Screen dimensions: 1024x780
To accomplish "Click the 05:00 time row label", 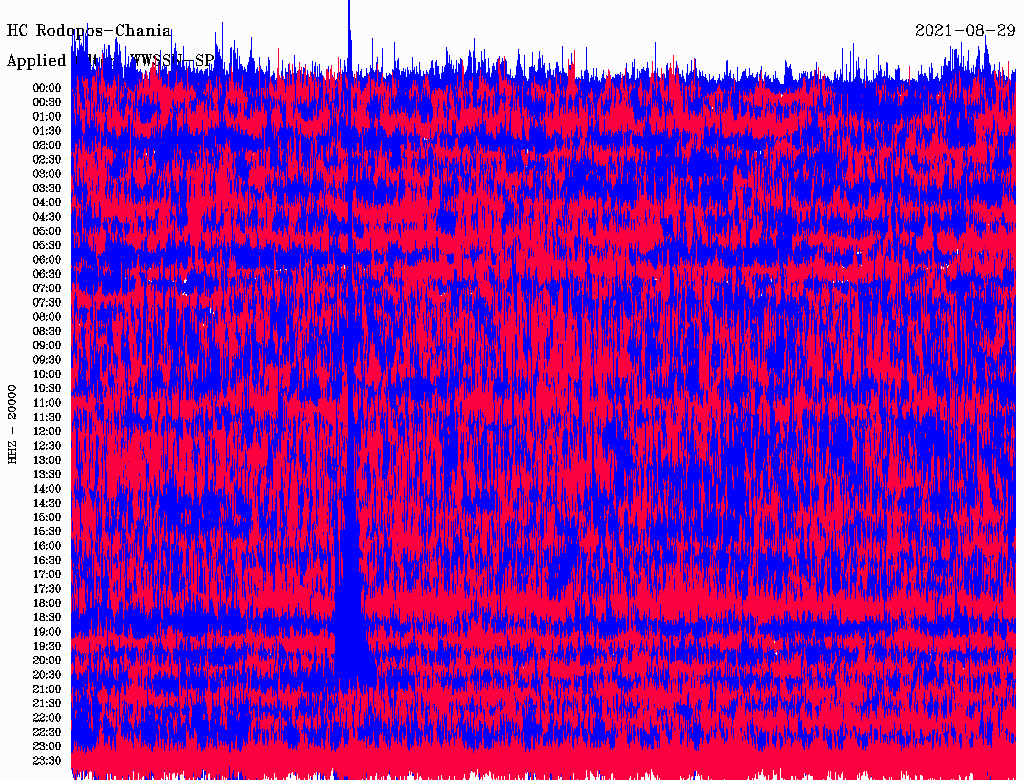I will click(x=47, y=231).
